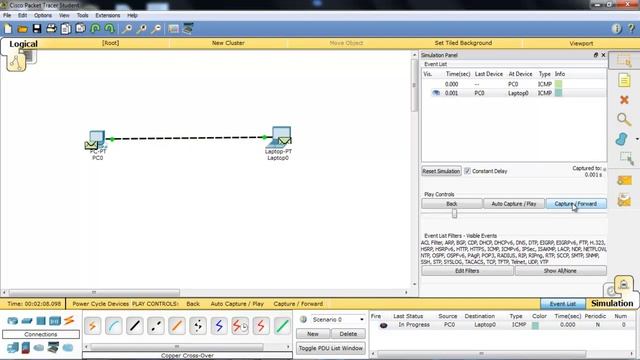The image size is (640, 360).
Task: Switch to the Simulation tab
Action: point(612,303)
